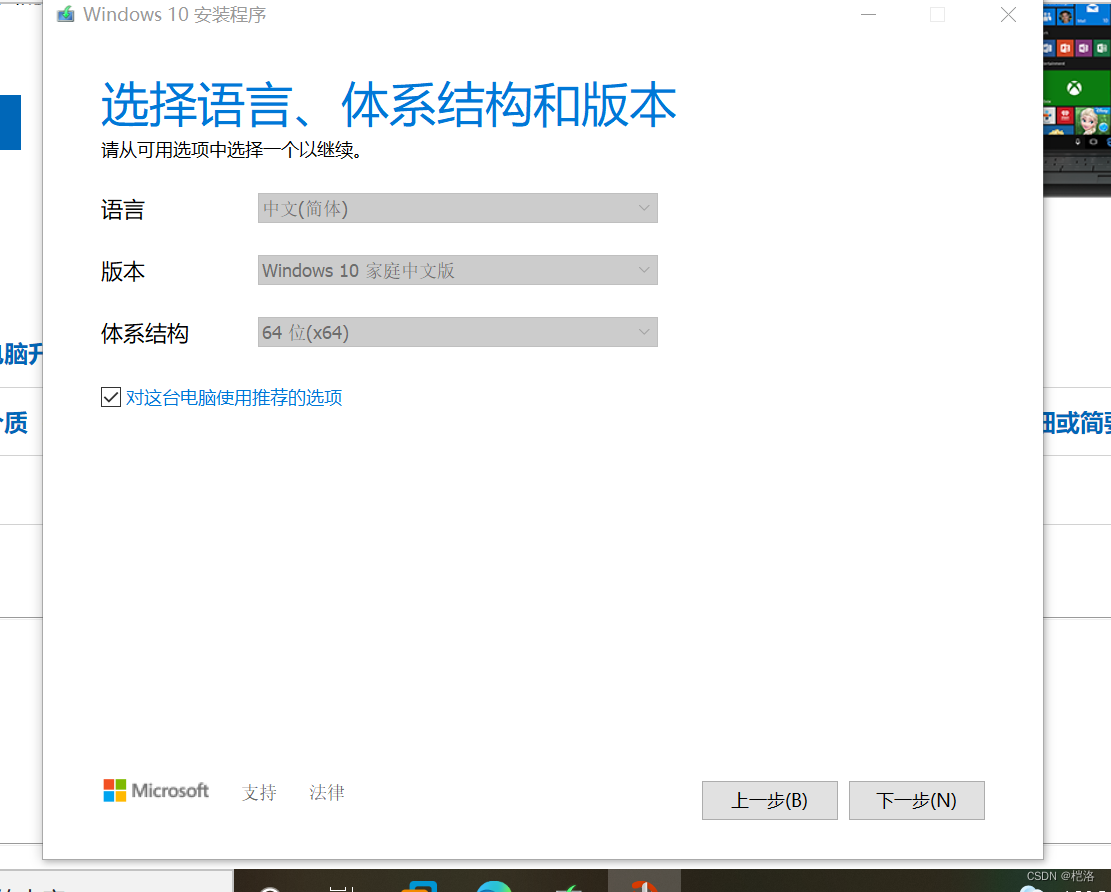Close the Windows 10 setup window

(x=1008, y=14)
